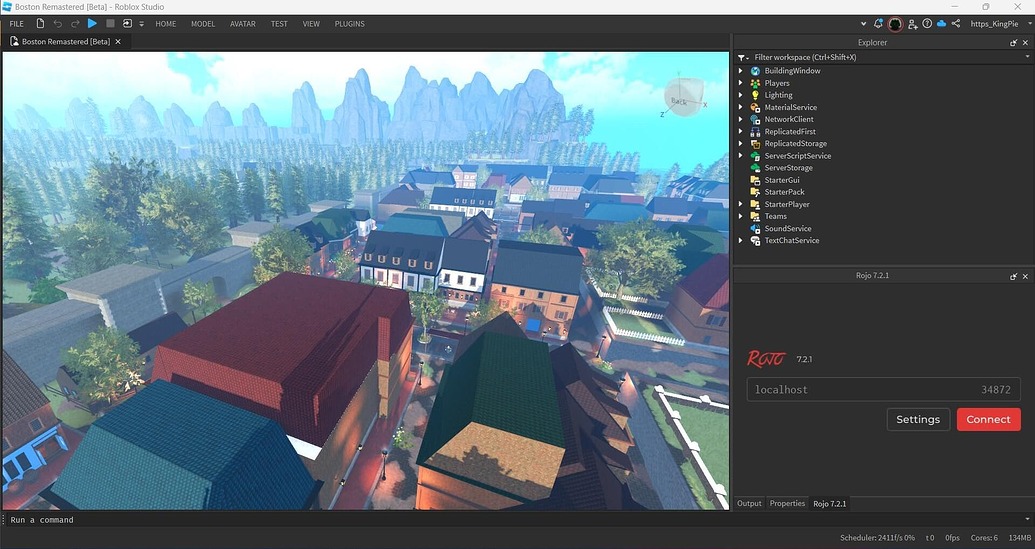Open the FILE menu
The image size is (1035, 549).
pos(17,24)
